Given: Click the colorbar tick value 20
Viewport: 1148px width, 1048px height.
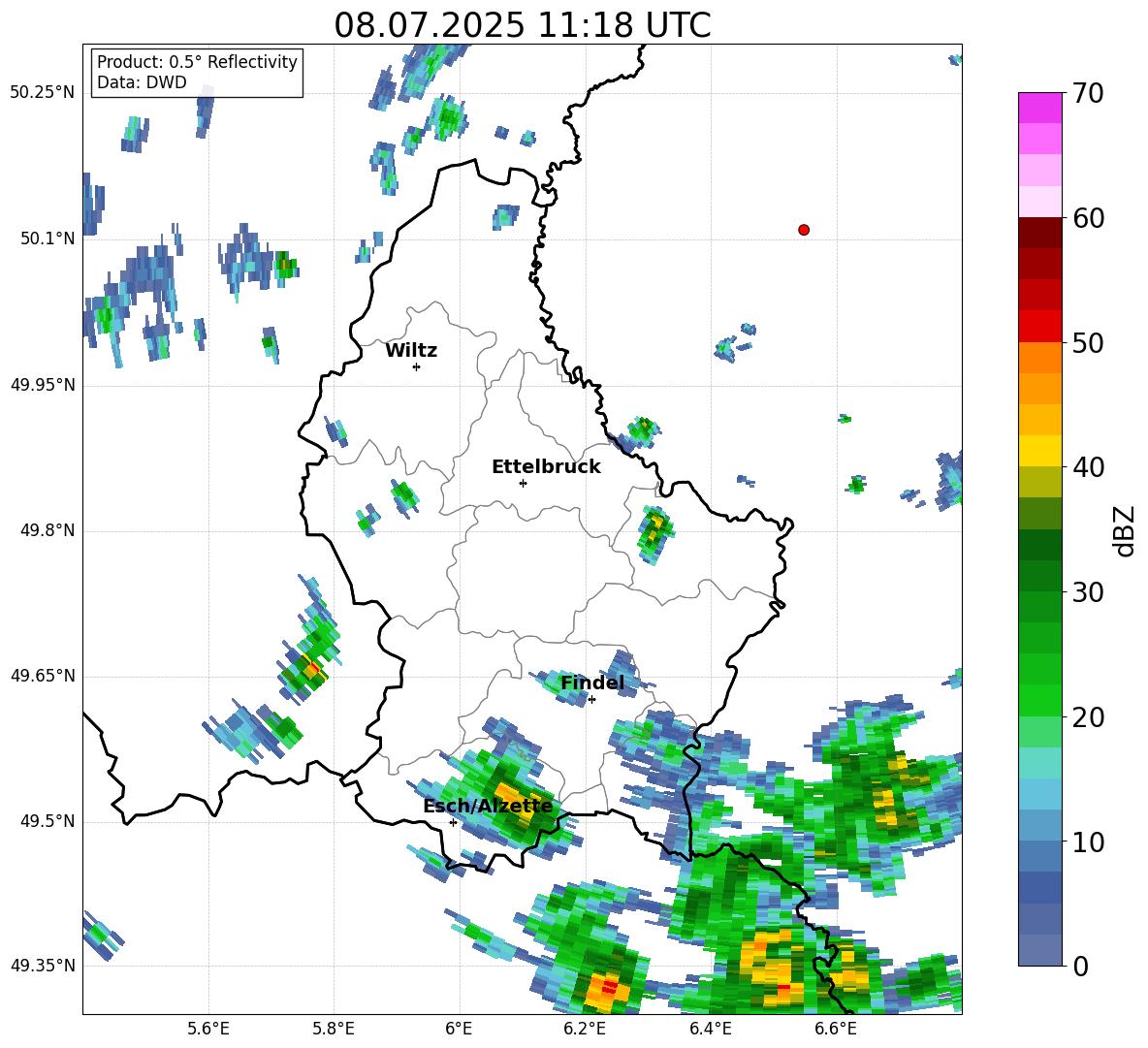Looking at the screenshot, I should [1088, 717].
